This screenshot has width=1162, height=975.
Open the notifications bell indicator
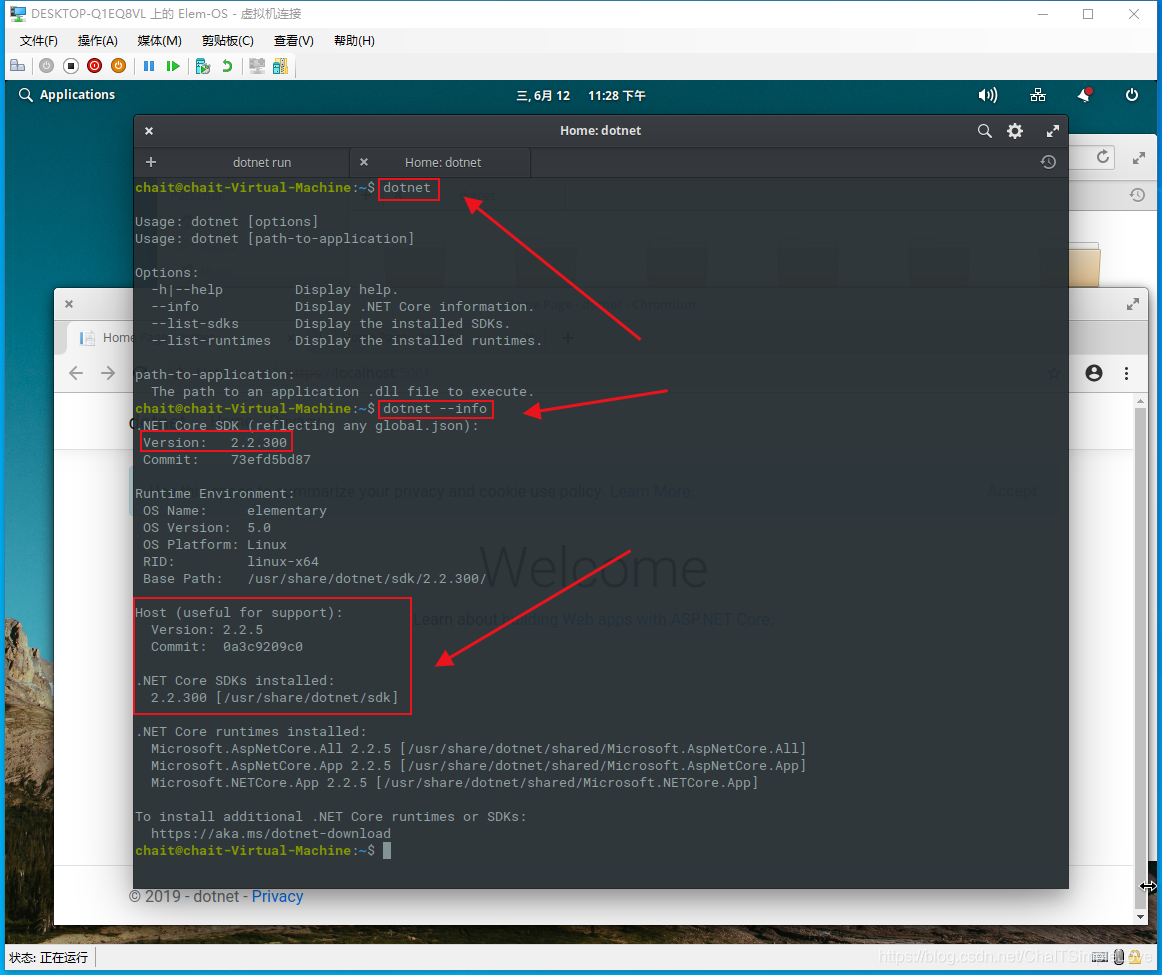click(x=1084, y=95)
